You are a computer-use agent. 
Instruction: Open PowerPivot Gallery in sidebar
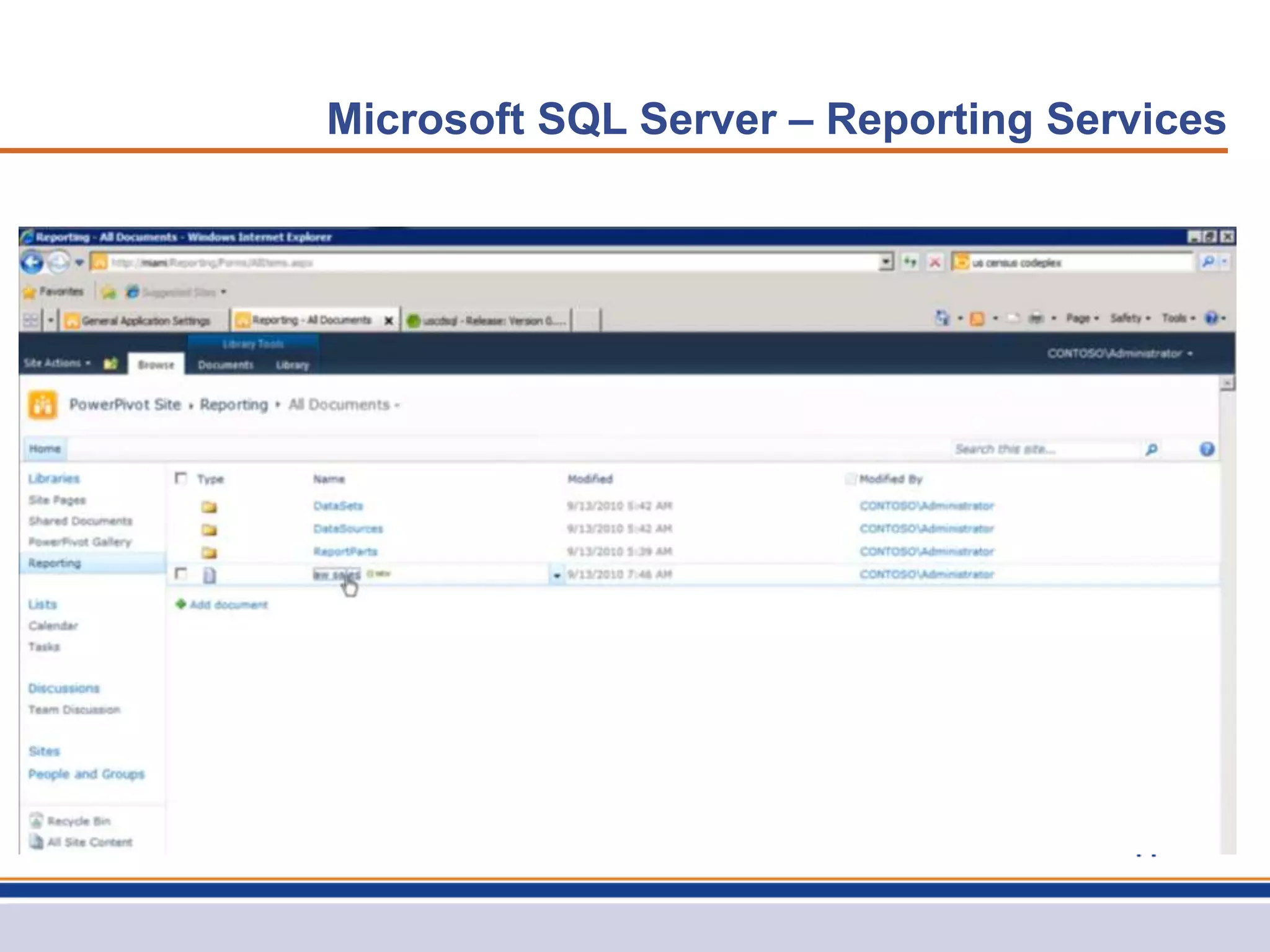click(80, 542)
